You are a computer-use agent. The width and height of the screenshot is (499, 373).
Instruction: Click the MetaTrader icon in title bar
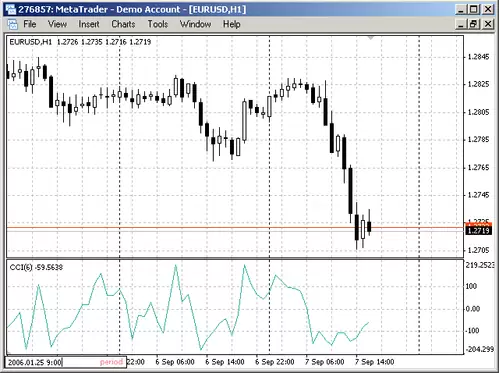[10, 9]
